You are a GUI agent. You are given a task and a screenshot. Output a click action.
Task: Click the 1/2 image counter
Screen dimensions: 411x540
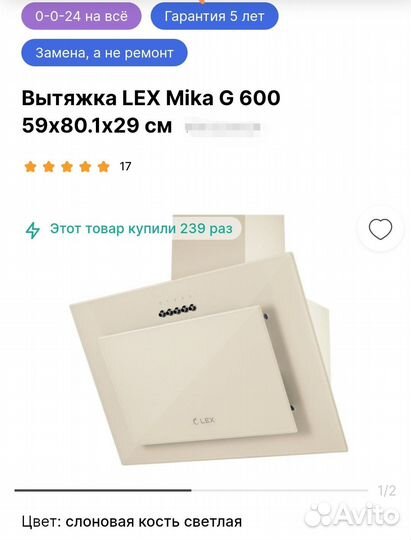click(x=387, y=490)
